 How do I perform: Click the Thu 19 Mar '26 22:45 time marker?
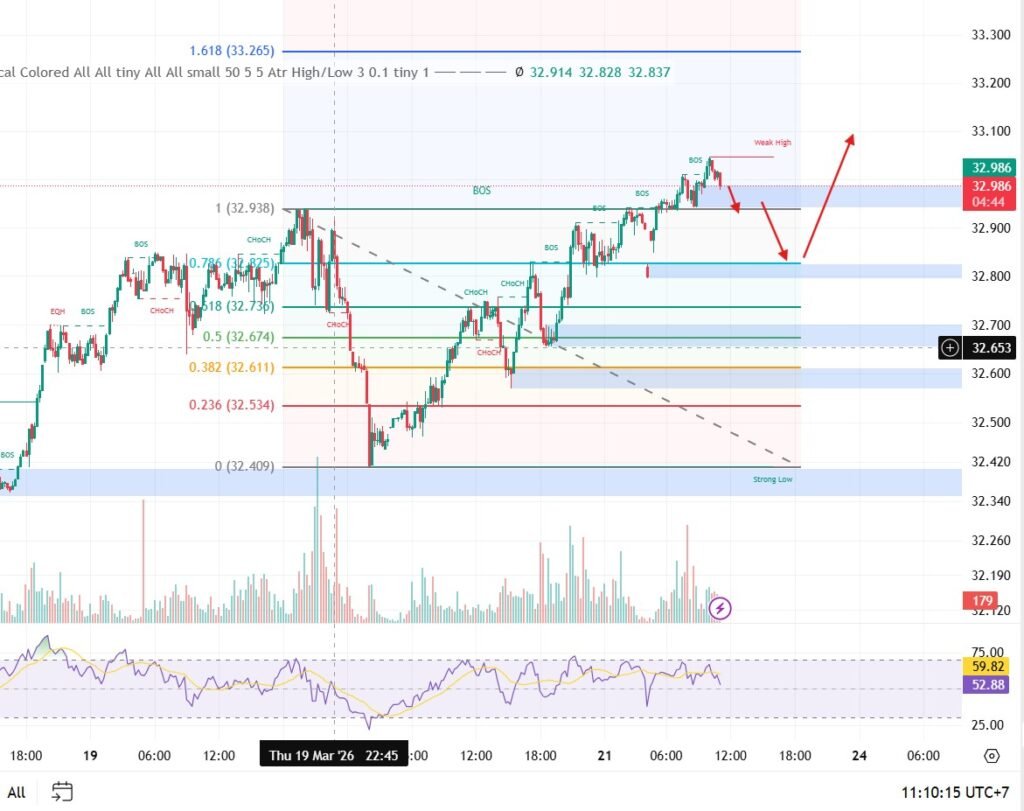coord(334,755)
